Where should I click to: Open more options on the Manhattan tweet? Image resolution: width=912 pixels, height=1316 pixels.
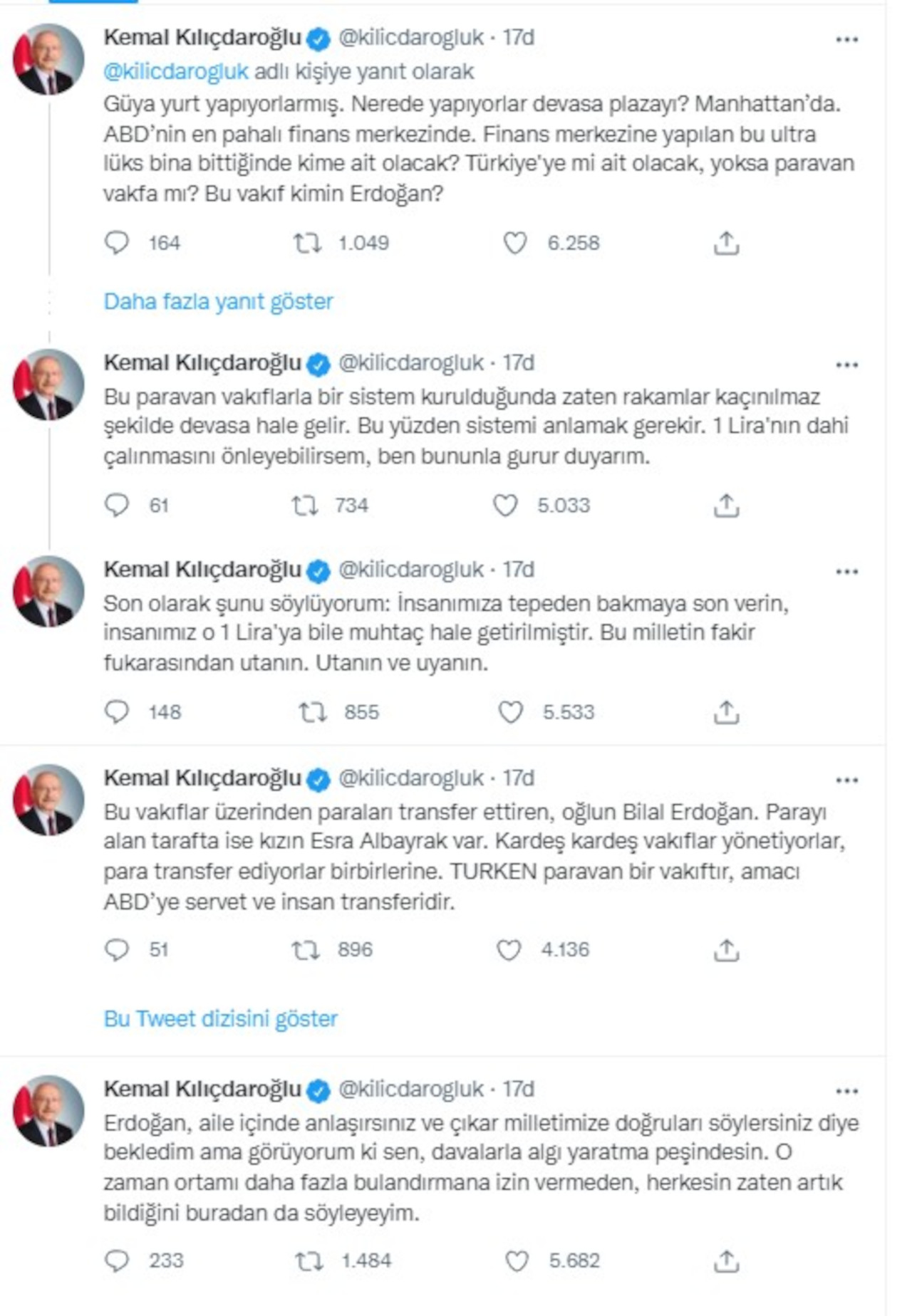click(846, 40)
